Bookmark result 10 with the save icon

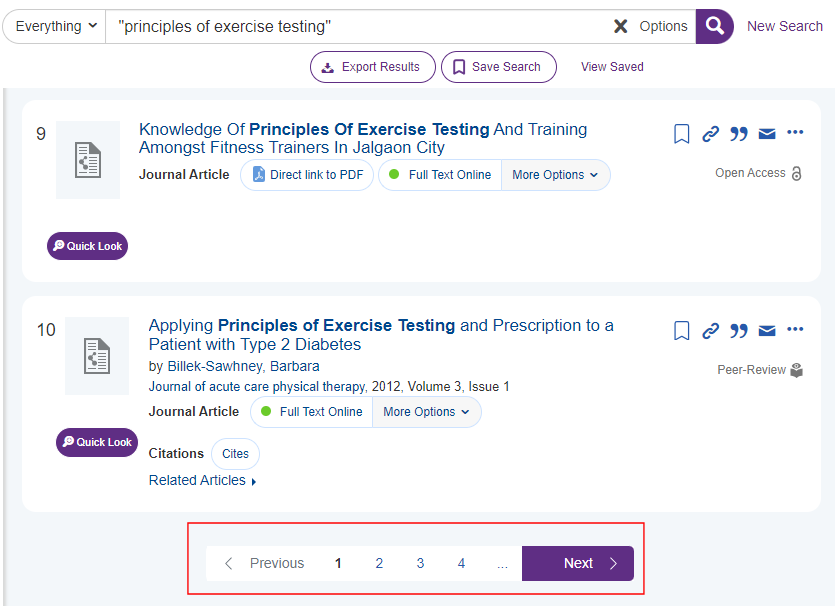point(681,330)
